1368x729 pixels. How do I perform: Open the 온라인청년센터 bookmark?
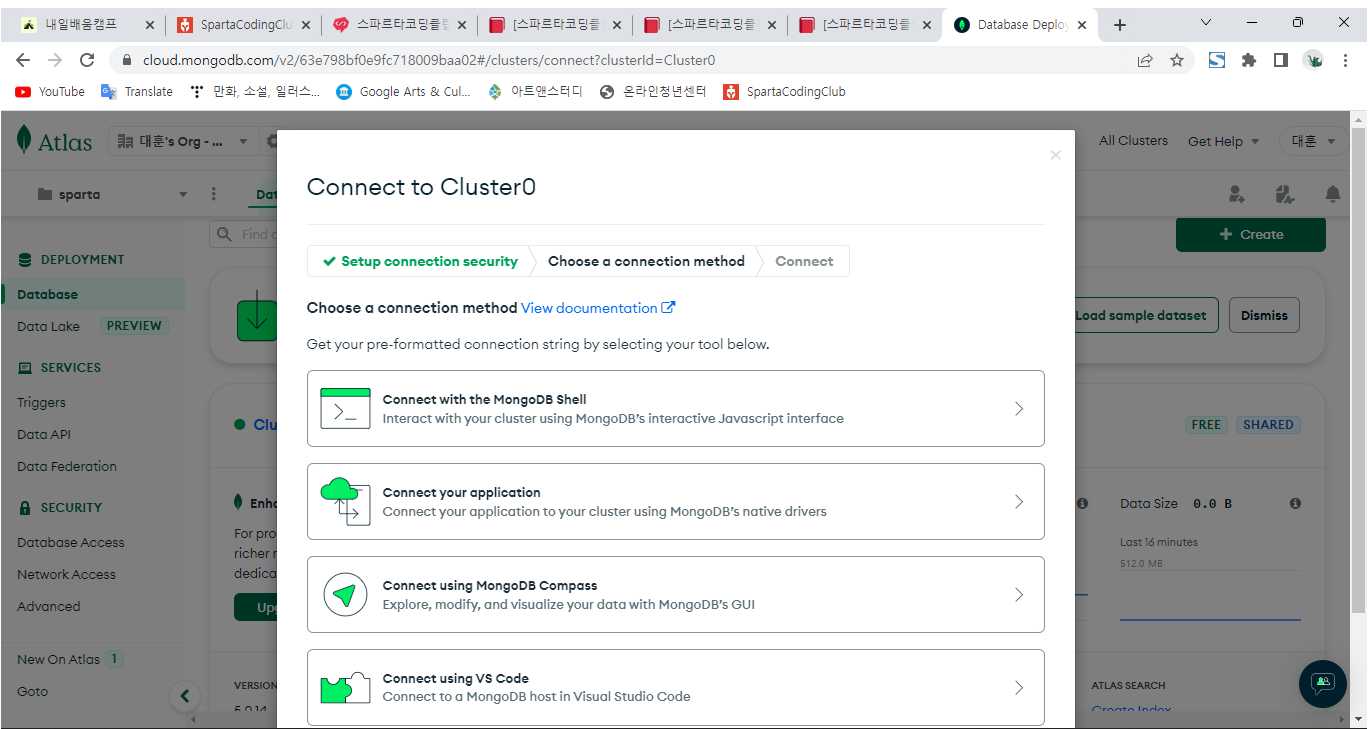[653, 92]
